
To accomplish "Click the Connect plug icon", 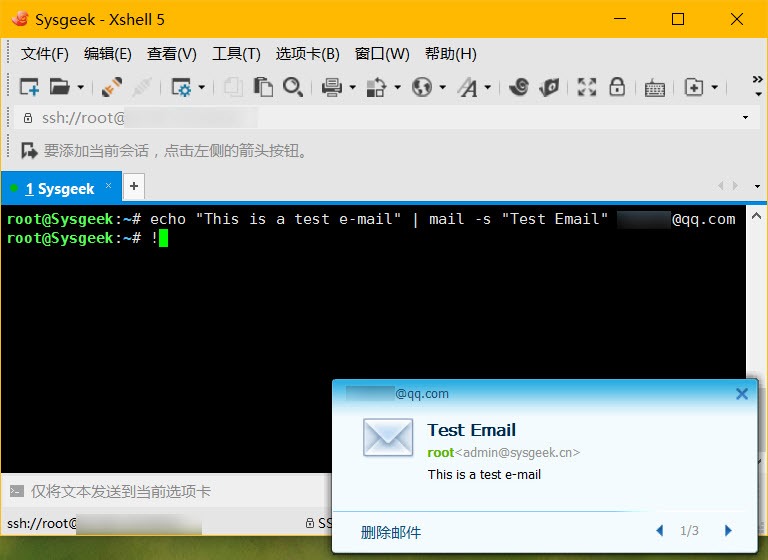I will click(112, 87).
